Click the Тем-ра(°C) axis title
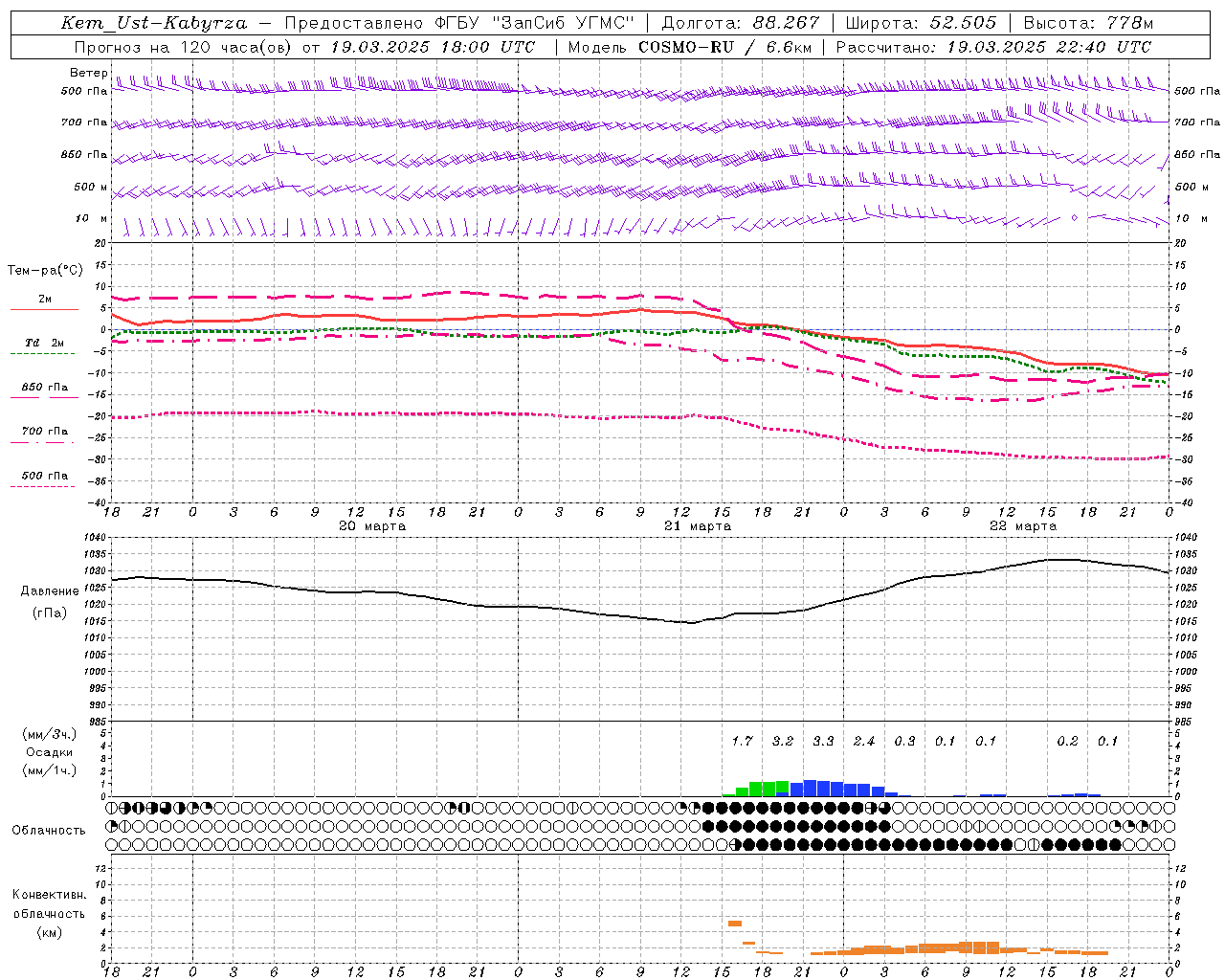Image resolution: width=1225 pixels, height=980 pixels. coord(45,271)
